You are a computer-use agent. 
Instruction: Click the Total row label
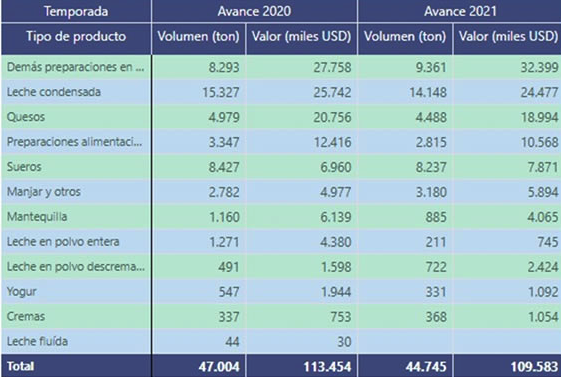pos(20,366)
